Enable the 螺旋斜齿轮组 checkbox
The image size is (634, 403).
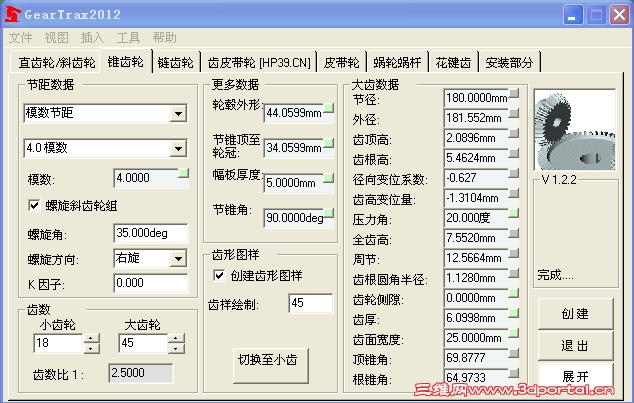coord(34,205)
